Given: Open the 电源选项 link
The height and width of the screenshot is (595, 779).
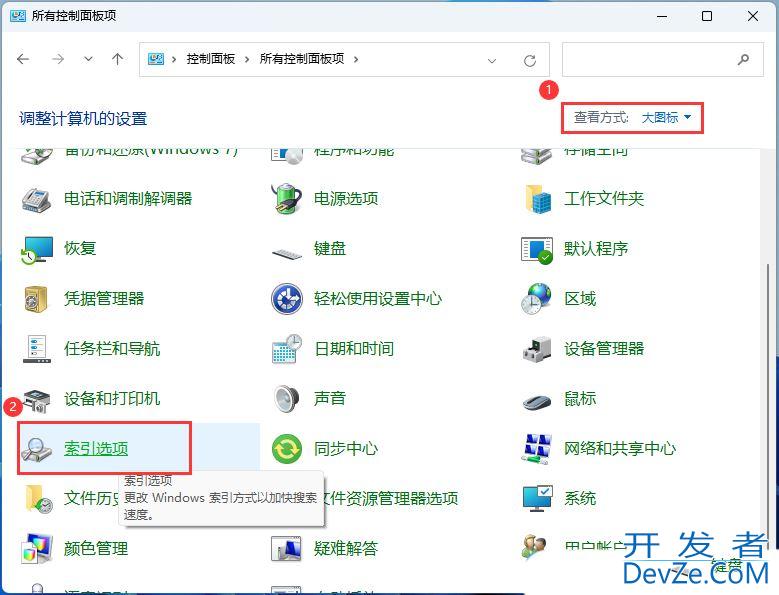Looking at the screenshot, I should [346, 199].
